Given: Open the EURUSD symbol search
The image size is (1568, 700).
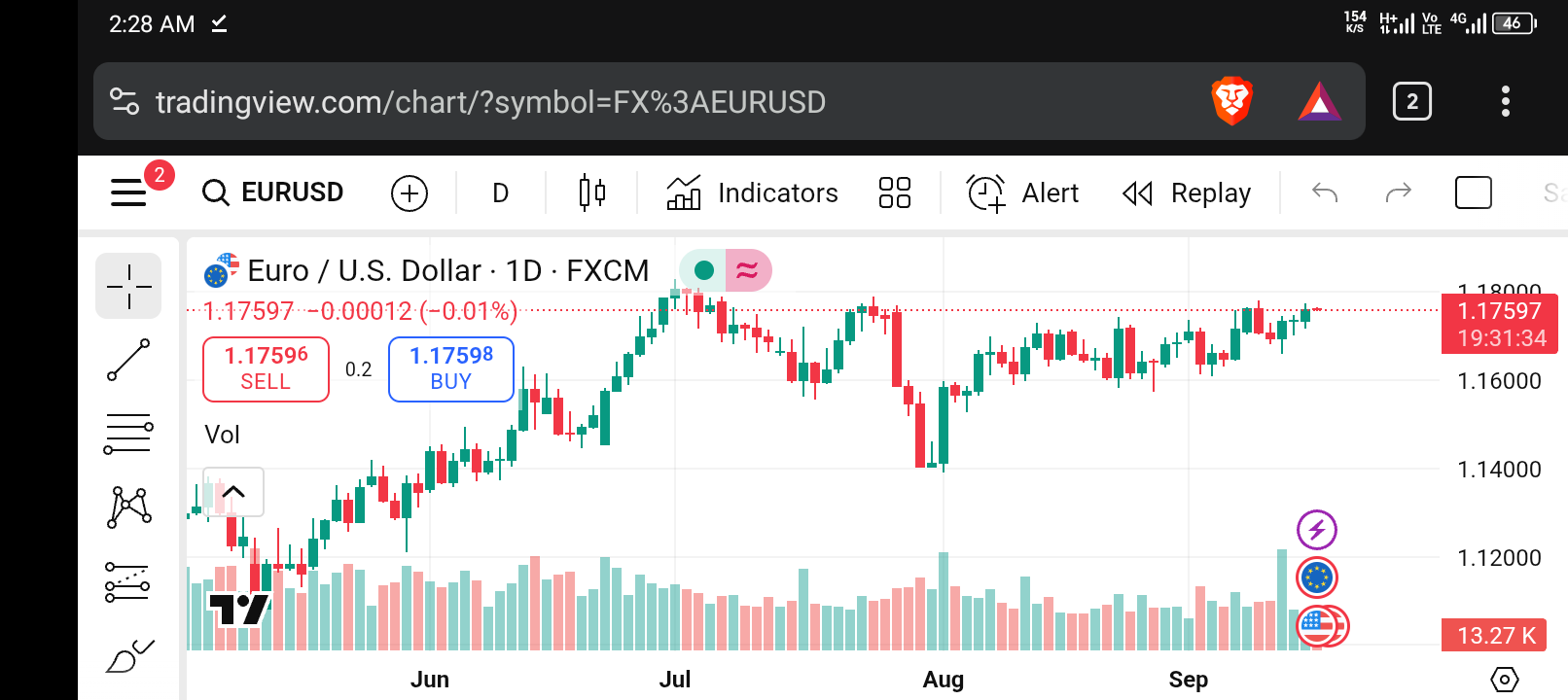Looking at the screenshot, I should [273, 192].
